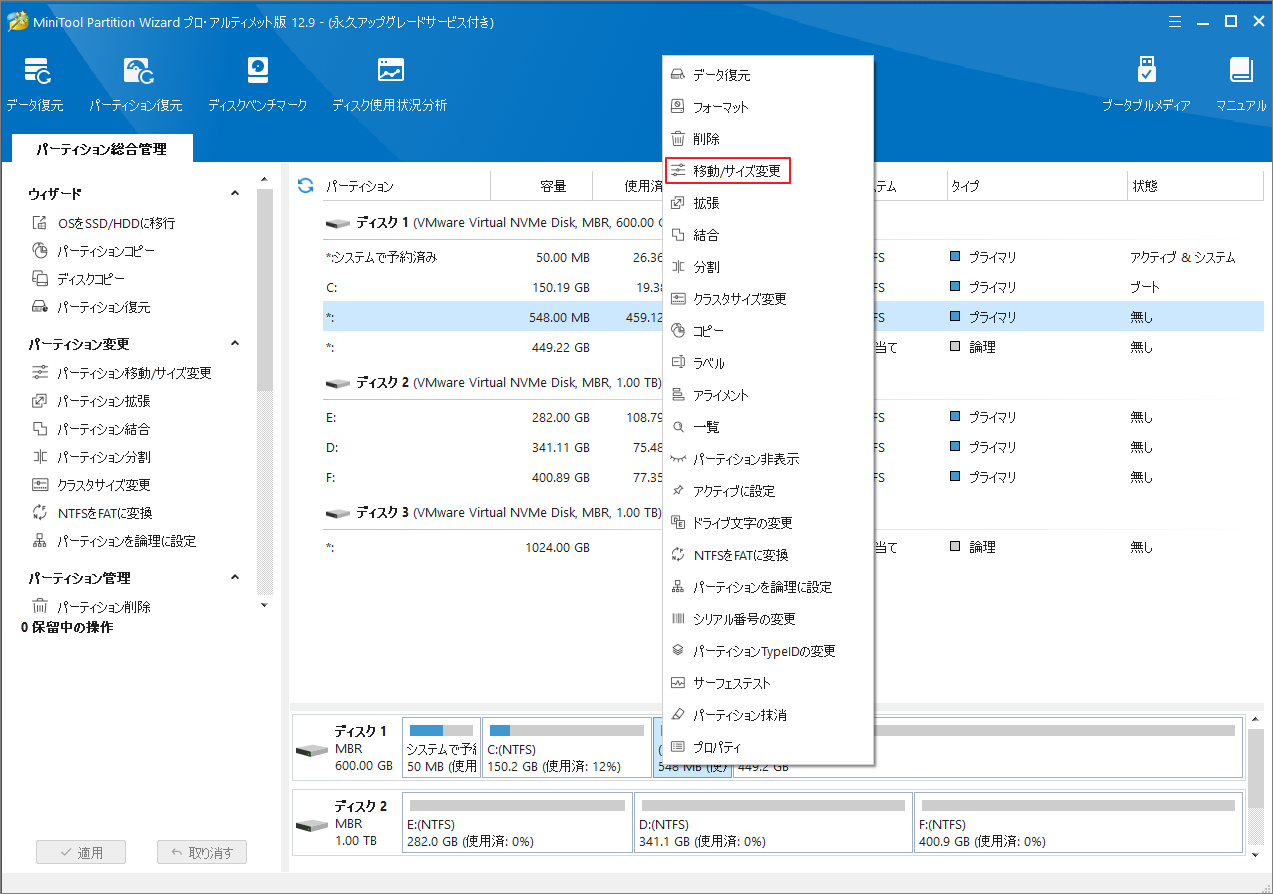1273x894 pixels.
Task: Click sidebar scrollbar up arrow
Action: click(264, 180)
